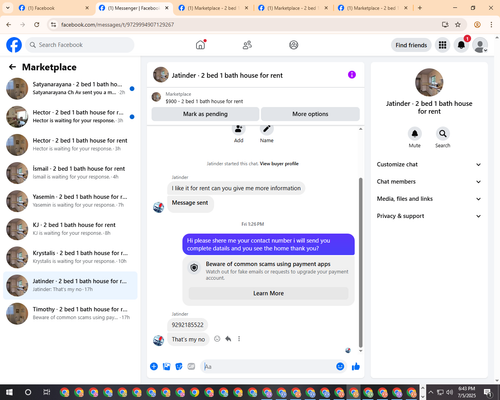This screenshot has width=500, height=400.
Task: Open conversation info purple icon
Action: click(352, 75)
